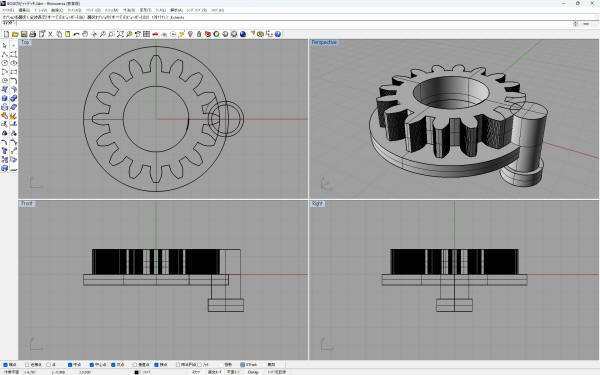Click the four-viewport layout icon
Screen dimensions: 600x375
[146, 34]
